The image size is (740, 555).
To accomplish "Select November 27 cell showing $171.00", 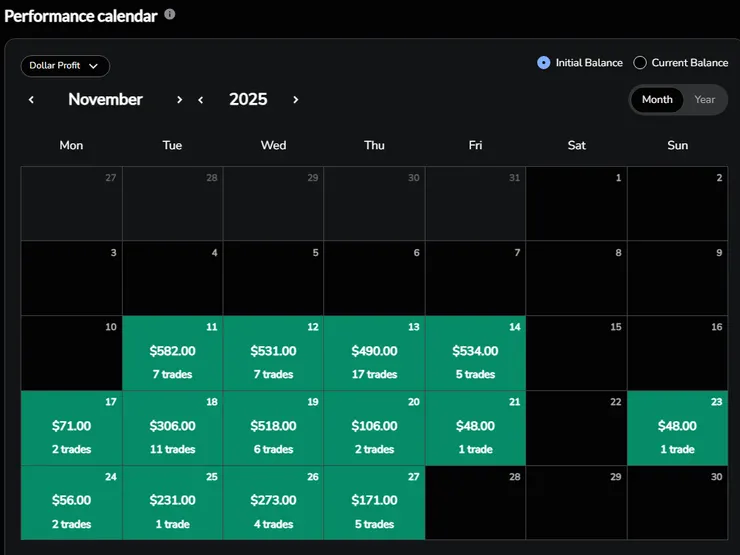I will [374, 502].
